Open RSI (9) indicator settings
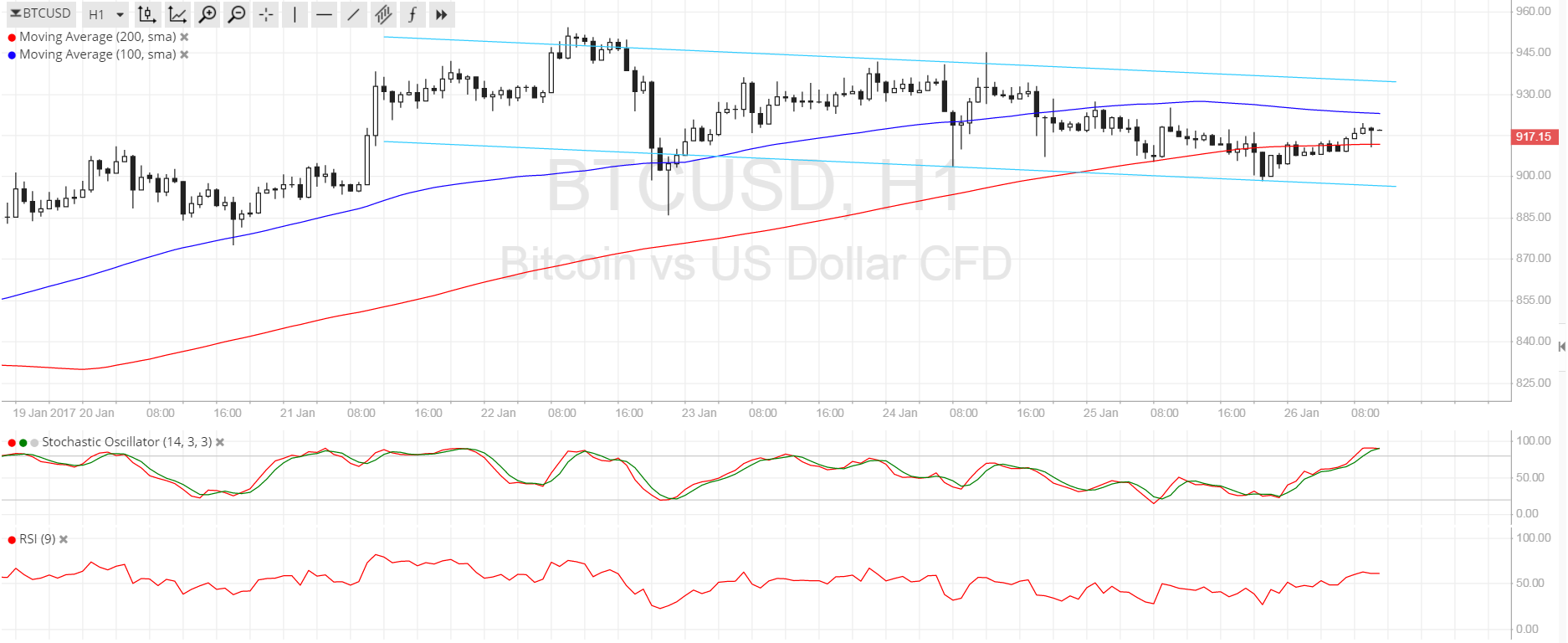The image size is (1568, 643). coord(38,539)
